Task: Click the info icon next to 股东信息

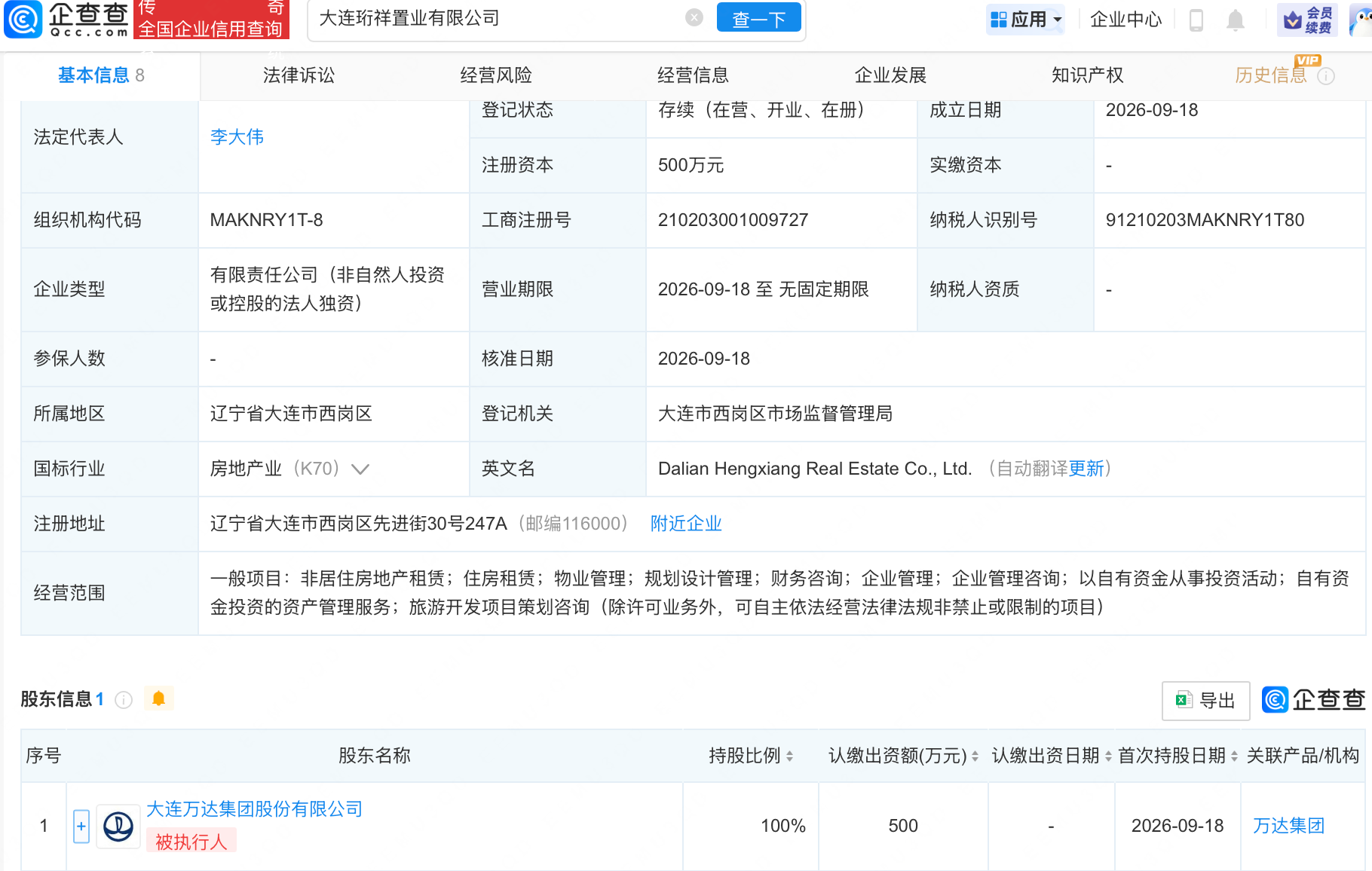Action: coord(124,700)
